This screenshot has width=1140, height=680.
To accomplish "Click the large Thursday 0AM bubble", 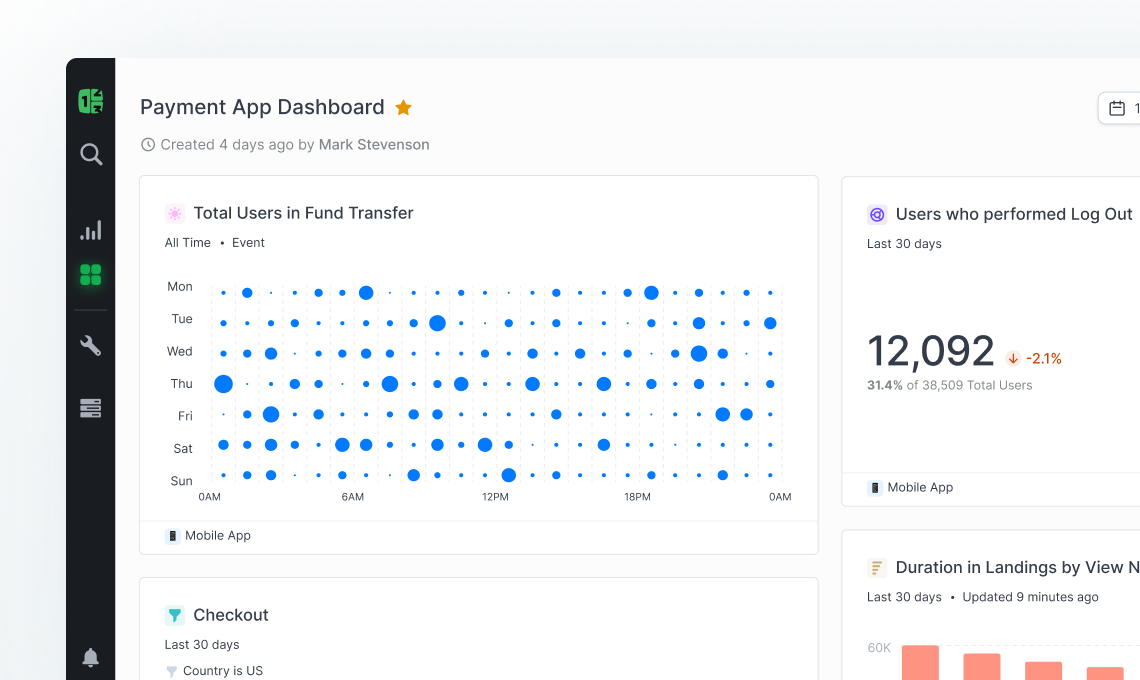I will (x=223, y=384).
